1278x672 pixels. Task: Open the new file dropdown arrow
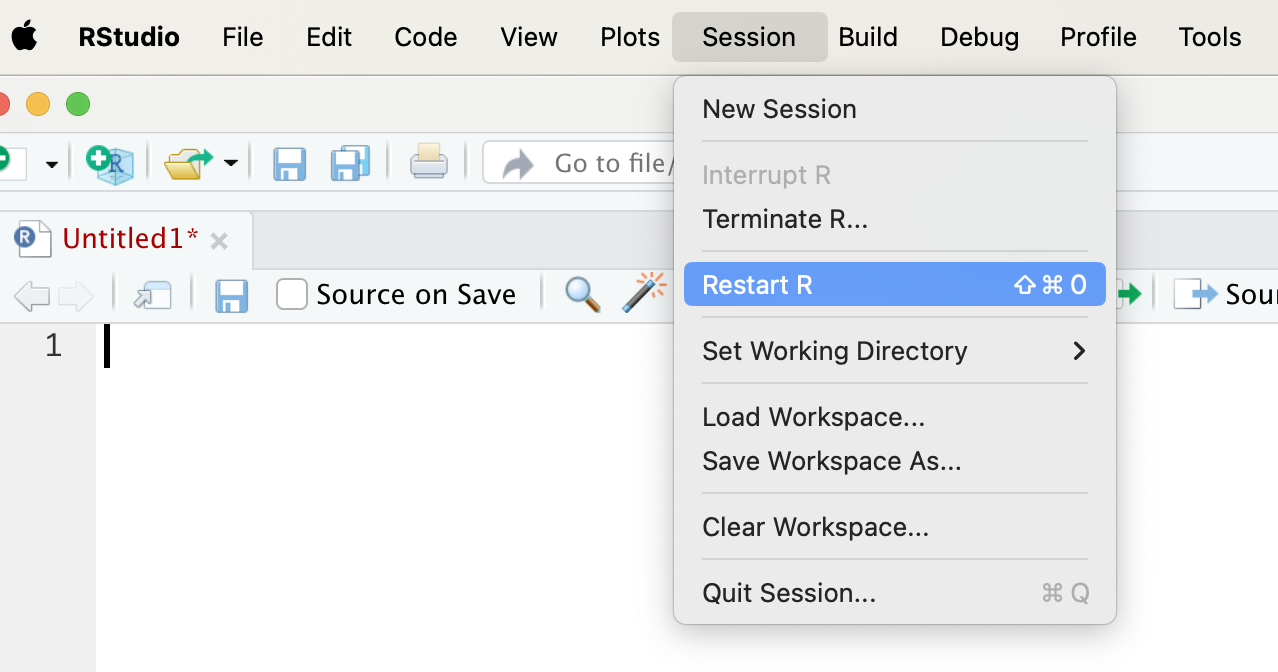(x=51, y=163)
